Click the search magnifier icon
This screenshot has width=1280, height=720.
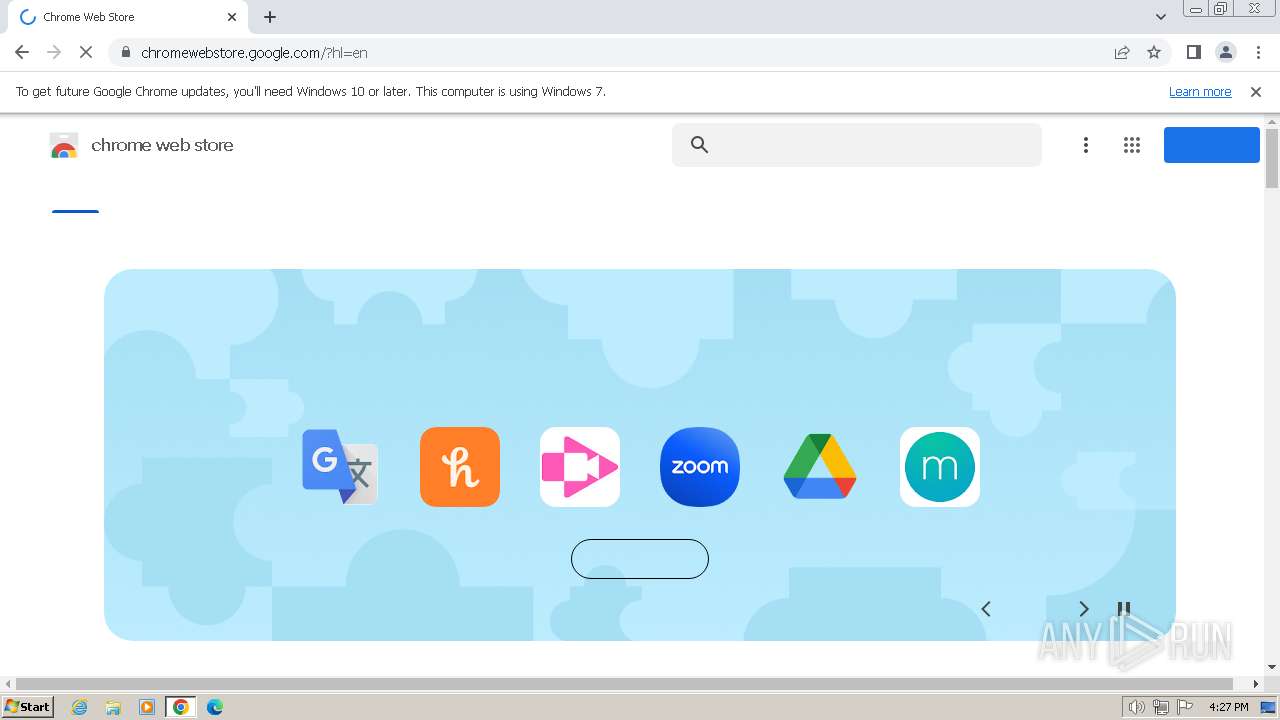point(700,145)
